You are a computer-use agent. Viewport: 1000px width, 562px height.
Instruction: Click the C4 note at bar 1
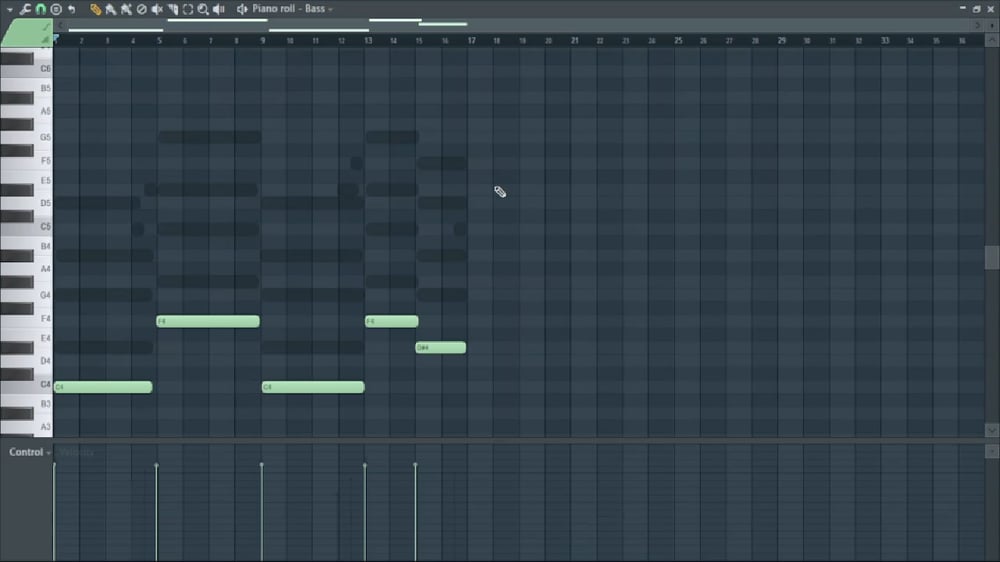[x=103, y=387]
